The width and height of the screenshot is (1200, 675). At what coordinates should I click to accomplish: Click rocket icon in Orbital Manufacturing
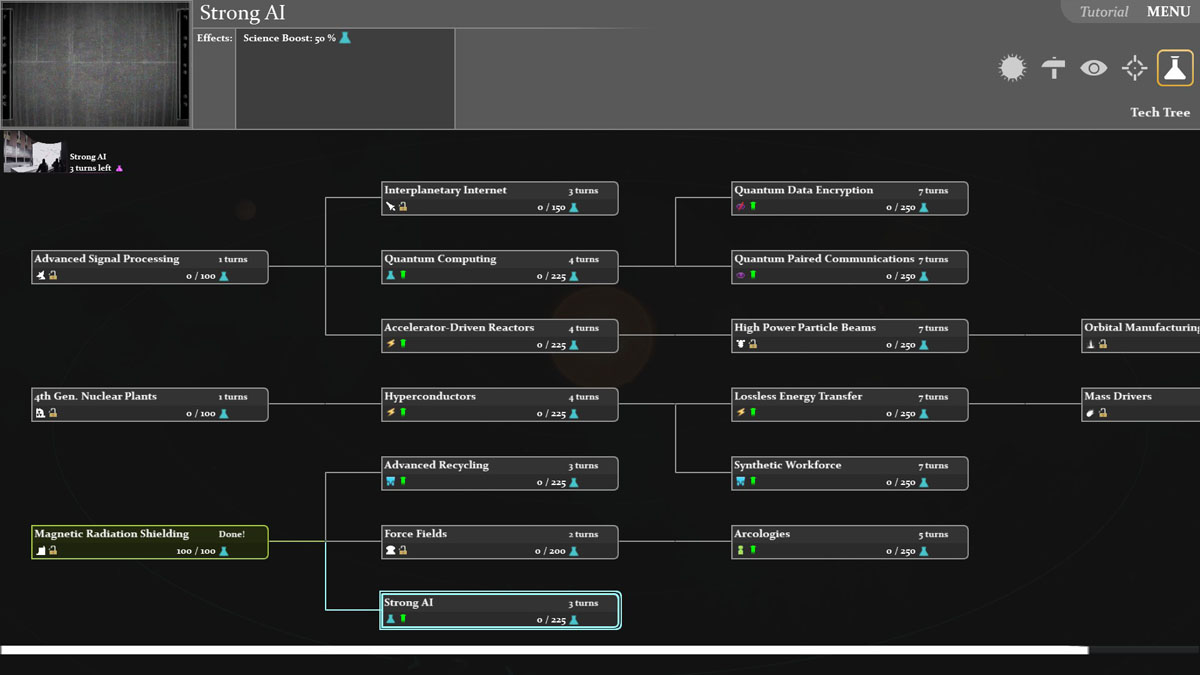[x=1091, y=344]
